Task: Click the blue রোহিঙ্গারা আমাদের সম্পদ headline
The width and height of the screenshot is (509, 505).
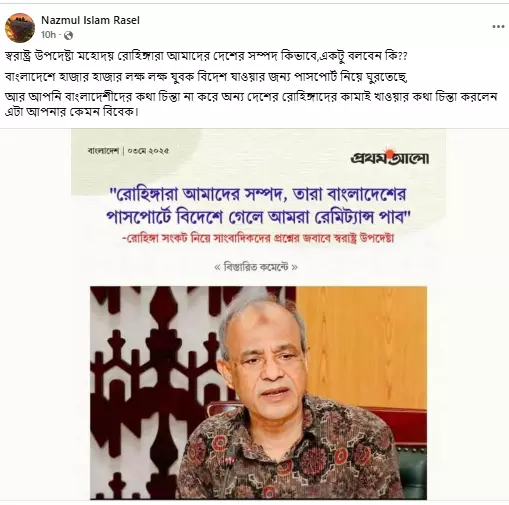Action: click(258, 206)
